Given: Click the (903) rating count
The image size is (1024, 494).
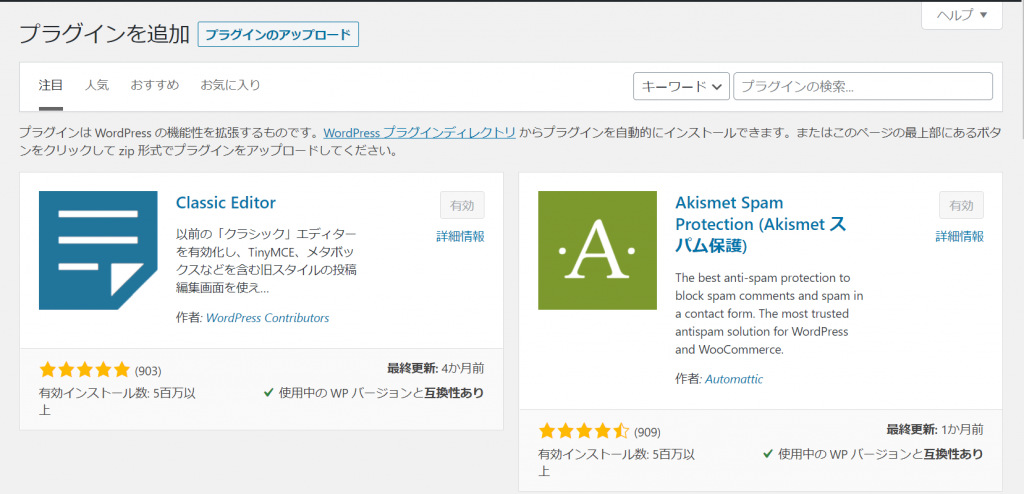Looking at the screenshot, I should (148, 371).
